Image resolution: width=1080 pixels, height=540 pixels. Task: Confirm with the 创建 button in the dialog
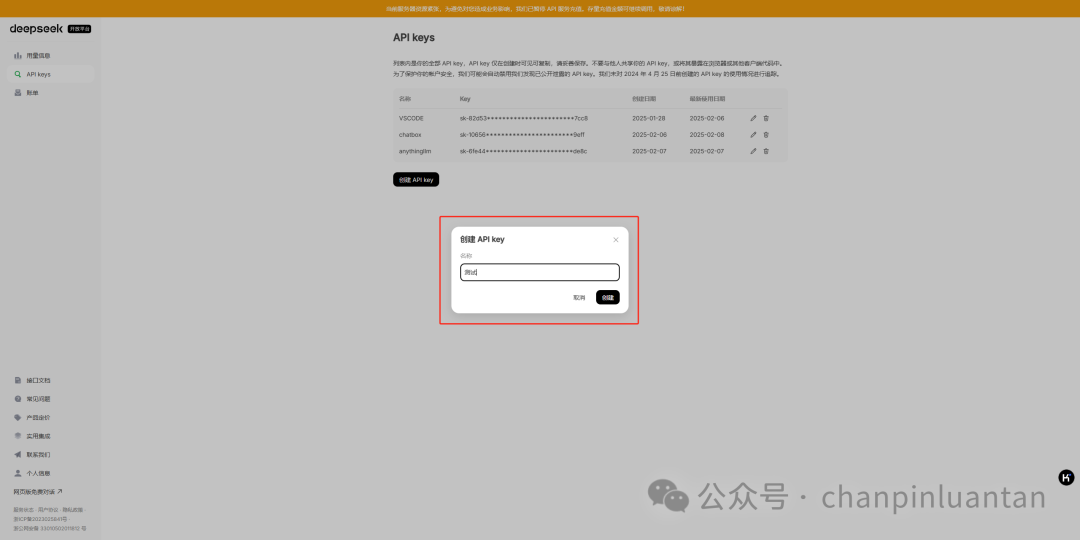tap(608, 298)
